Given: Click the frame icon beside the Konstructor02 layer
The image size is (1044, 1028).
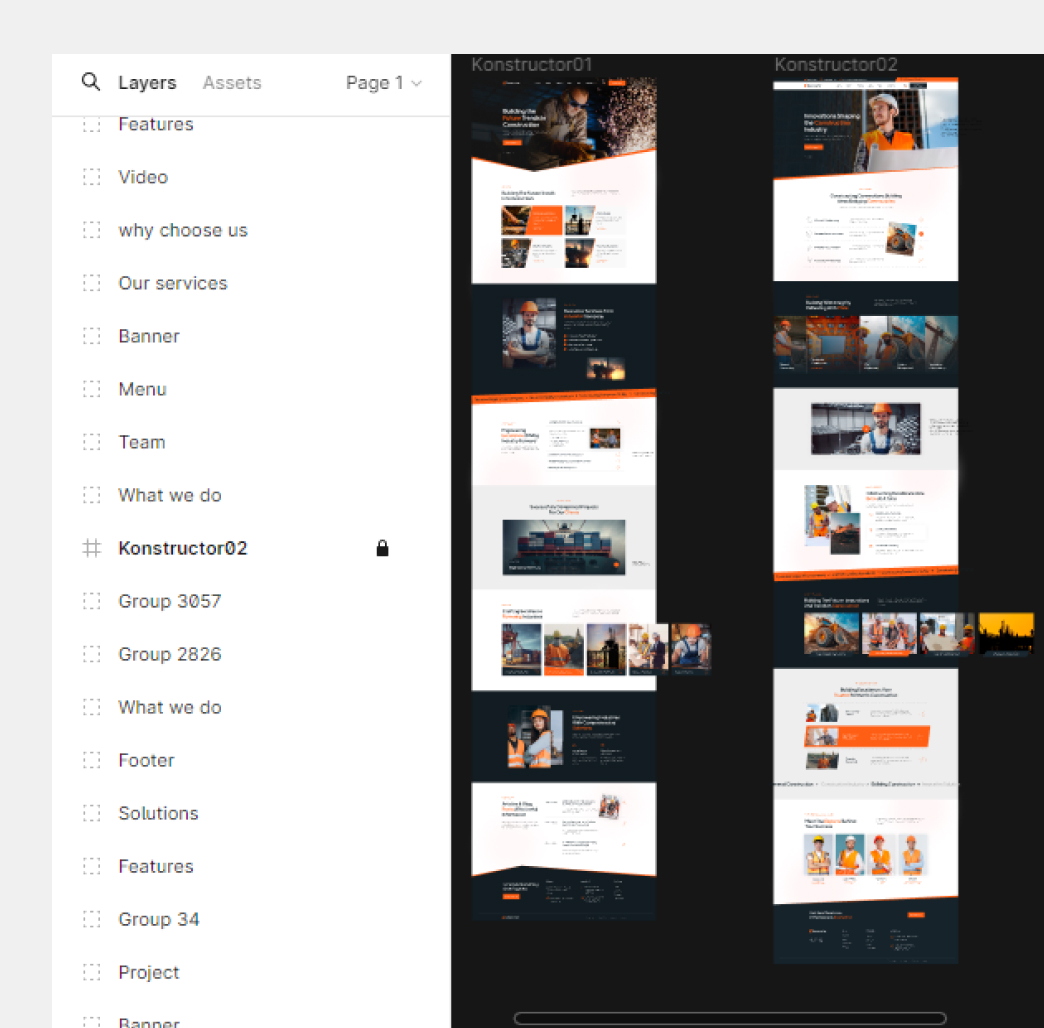Looking at the screenshot, I should 91,548.
